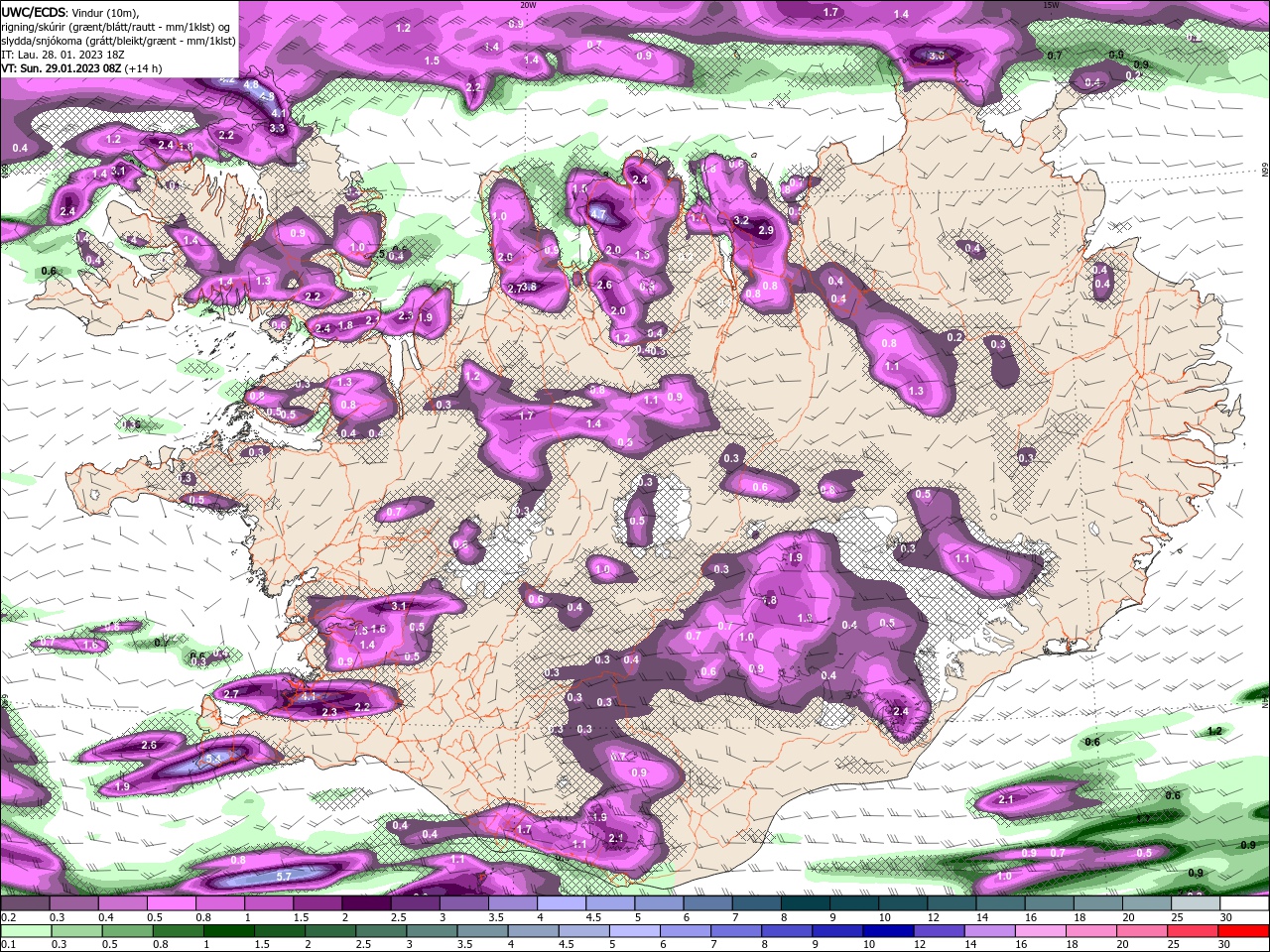Click the '15W' longitude label
The width and height of the screenshot is (1270, 952).
pos(1051,5)
